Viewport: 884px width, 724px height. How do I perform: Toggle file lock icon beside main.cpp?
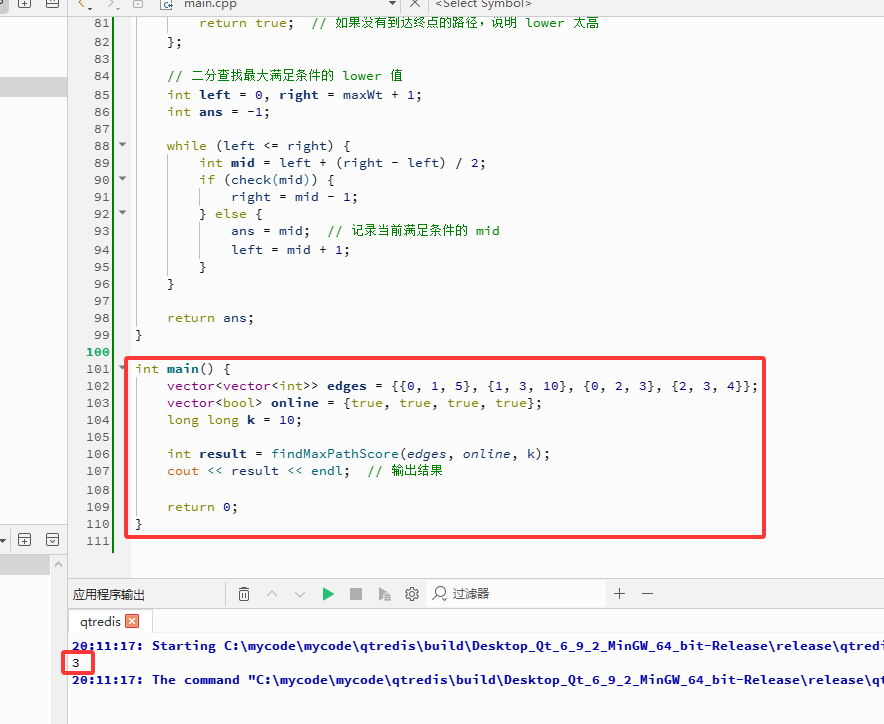coord(138,5)
